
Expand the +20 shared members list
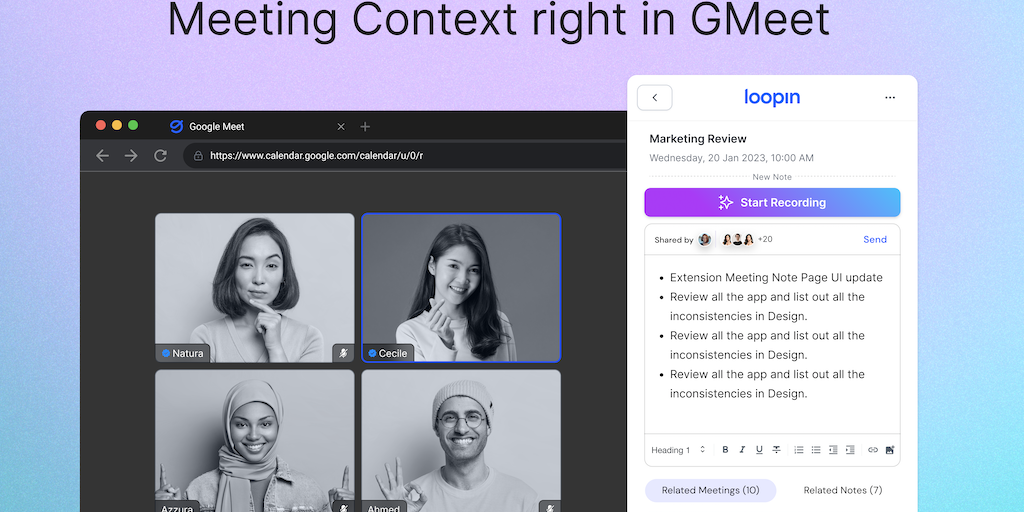tap(765, 240)
